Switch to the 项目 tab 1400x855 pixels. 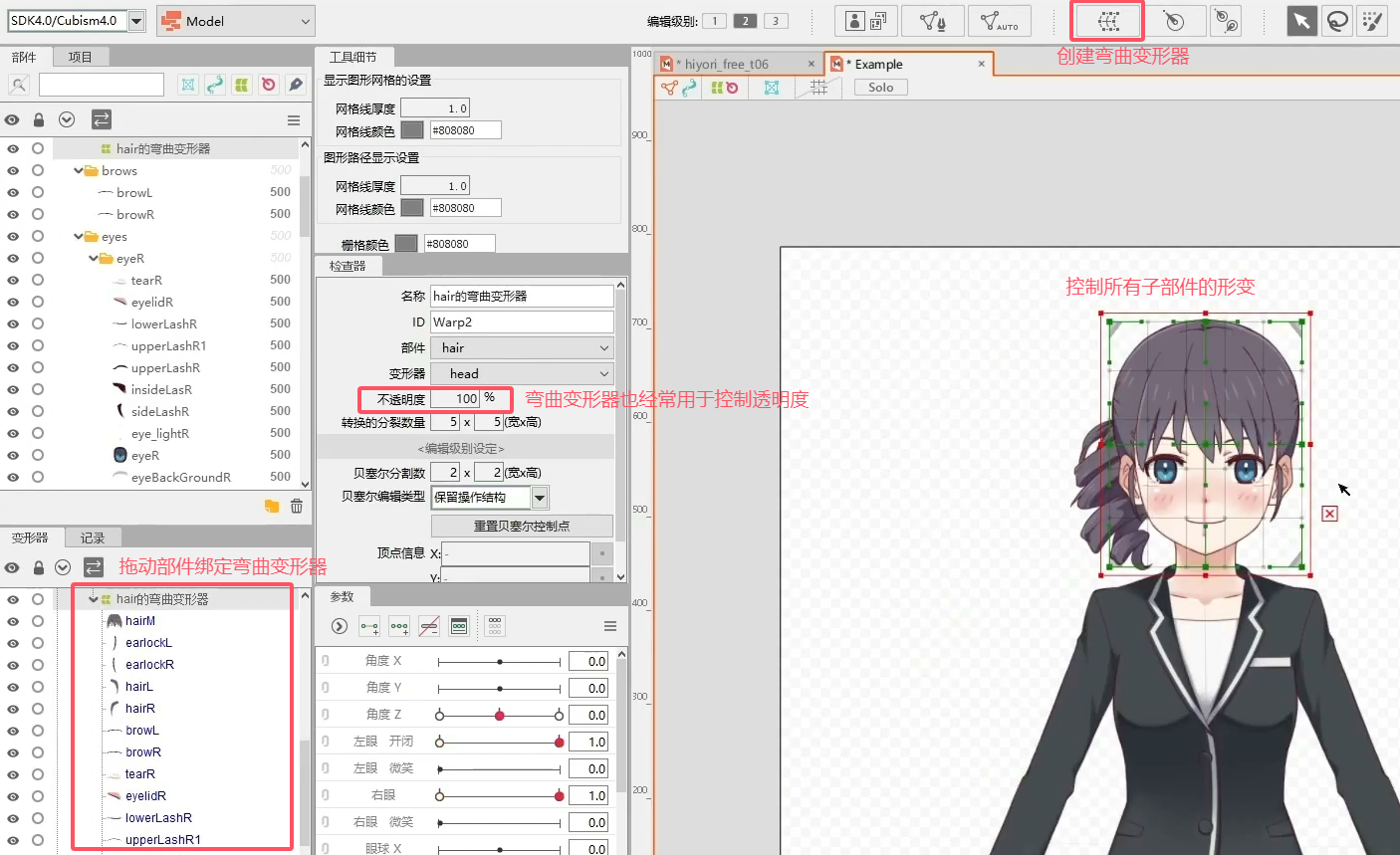(x=80, y=57)
